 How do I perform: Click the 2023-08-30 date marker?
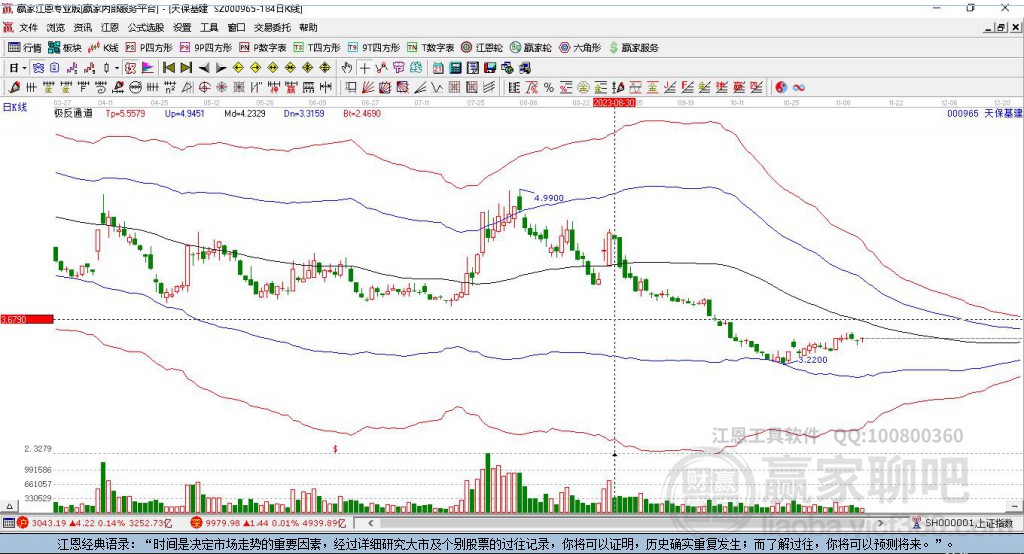(614, 103)
